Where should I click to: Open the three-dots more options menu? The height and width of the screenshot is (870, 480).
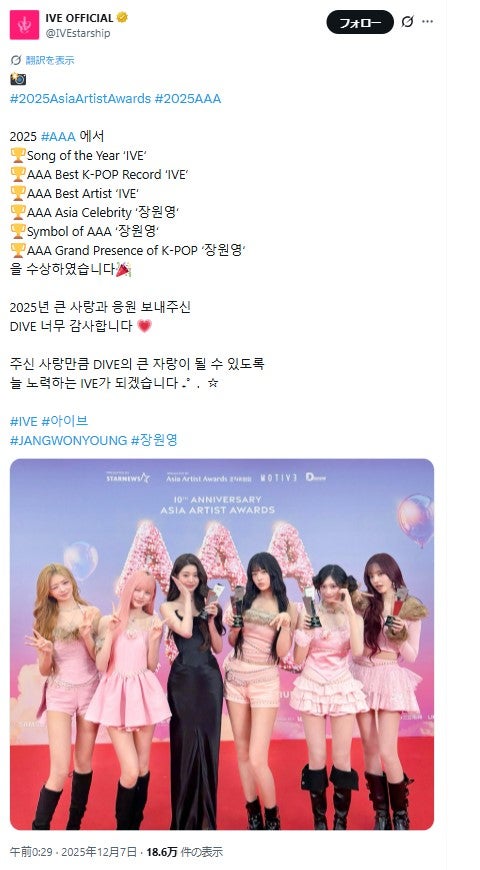click(x=427, y=22)
